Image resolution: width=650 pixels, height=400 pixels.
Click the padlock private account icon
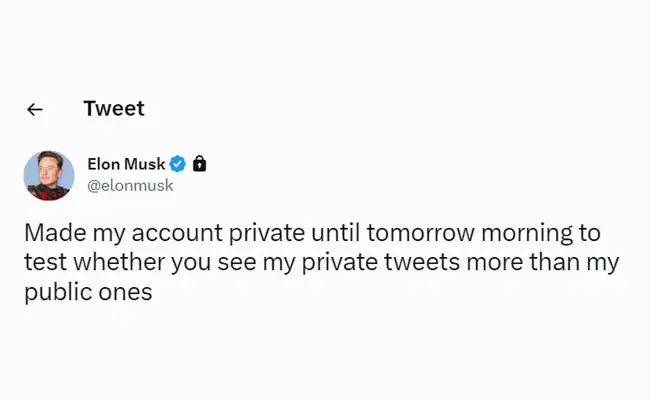pos(199,164)
